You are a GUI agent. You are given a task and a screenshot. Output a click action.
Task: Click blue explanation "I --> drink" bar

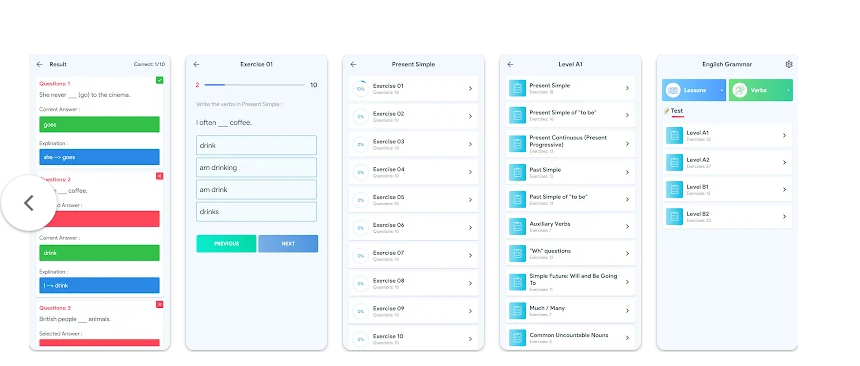coord(99,285)
